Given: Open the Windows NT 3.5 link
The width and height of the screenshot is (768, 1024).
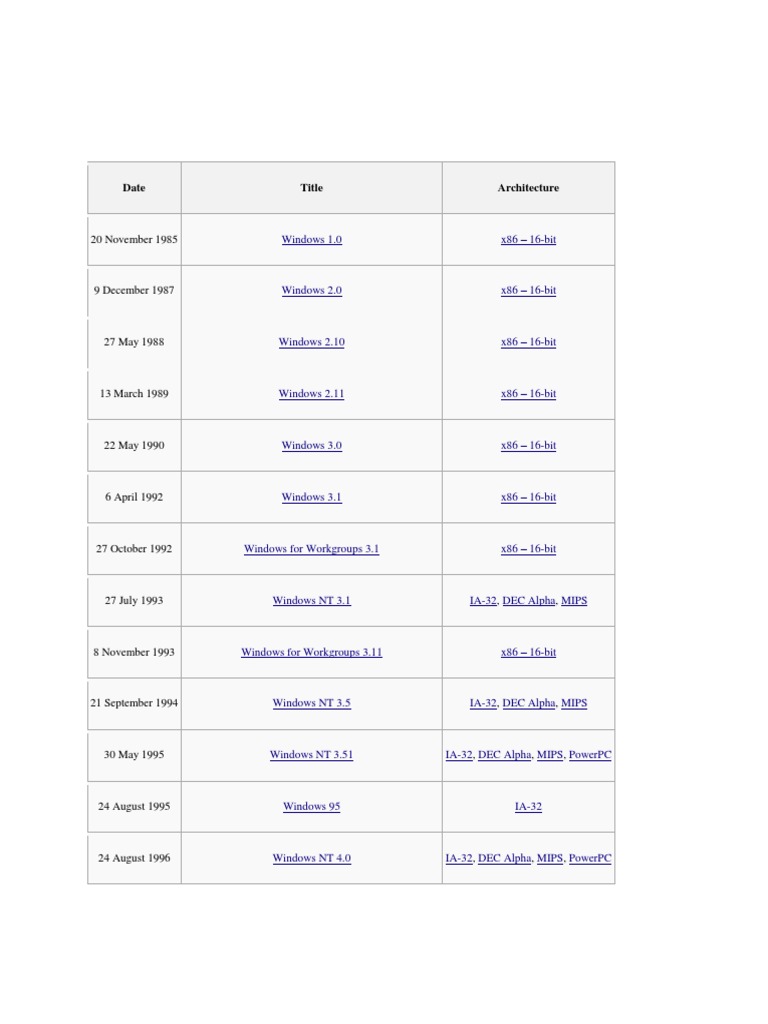Looking at the screenshot, I should (311, 703).
